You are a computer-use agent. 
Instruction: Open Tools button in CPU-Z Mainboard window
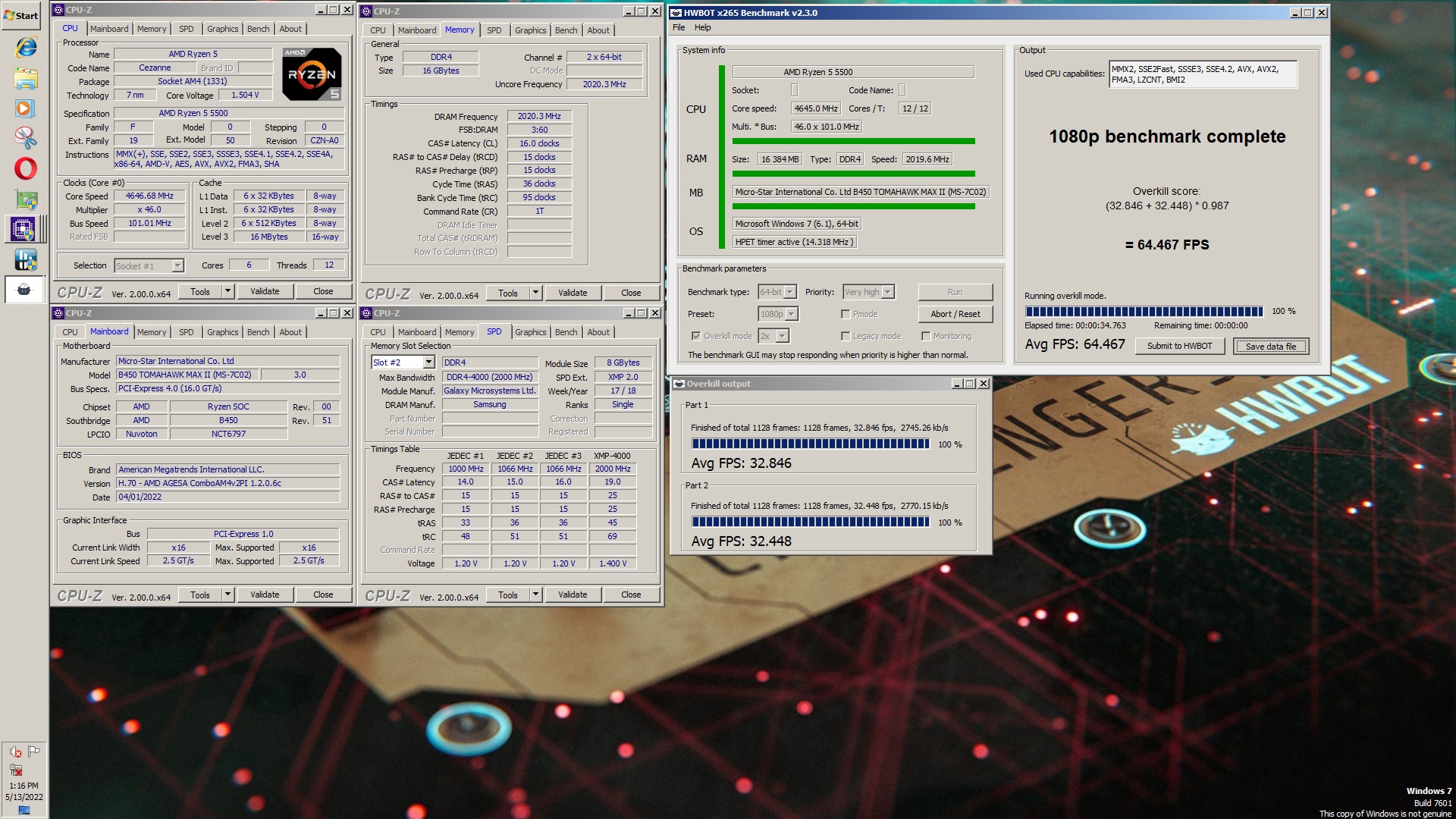(200, 595)
